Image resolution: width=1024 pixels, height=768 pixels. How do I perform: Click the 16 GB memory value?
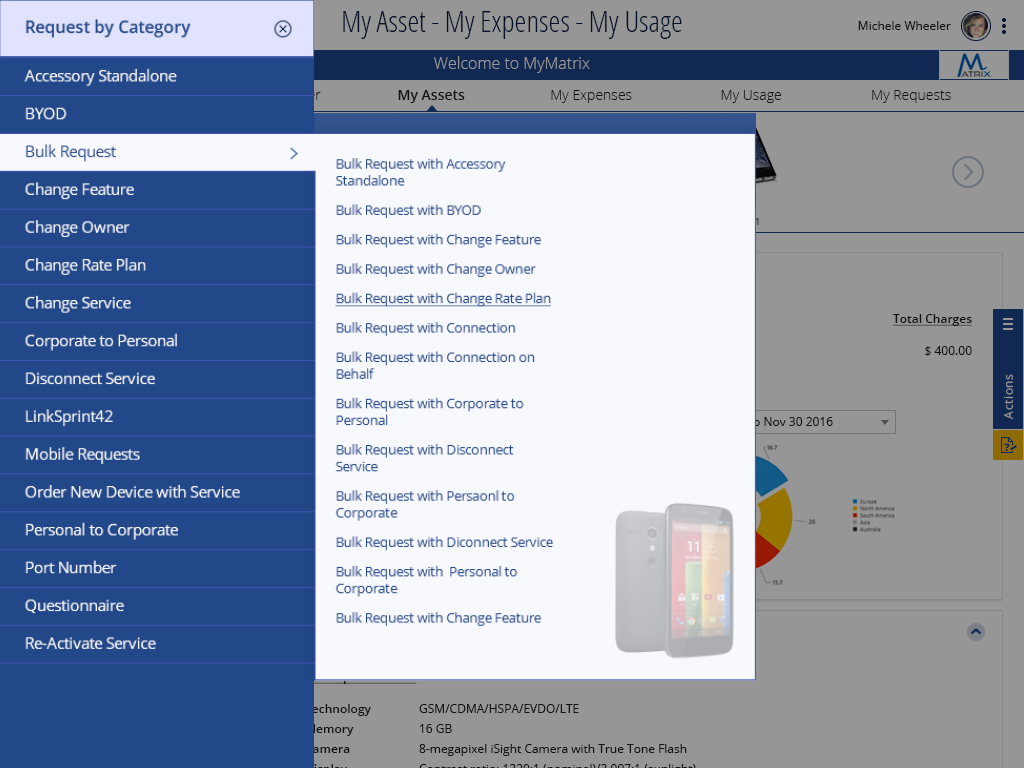click(436, 729)
